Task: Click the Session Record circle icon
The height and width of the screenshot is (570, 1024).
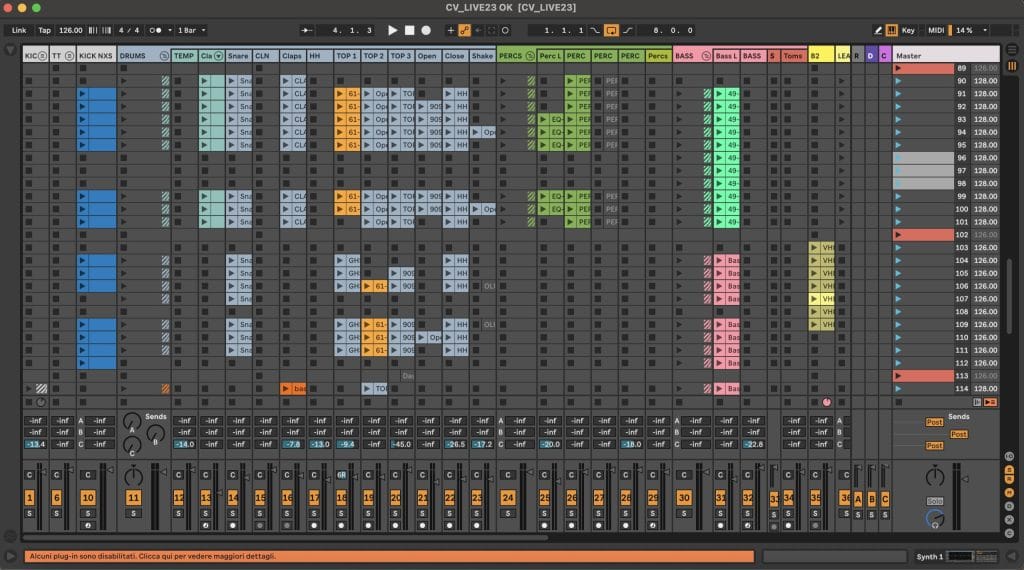Action: (x=505, y=30)
